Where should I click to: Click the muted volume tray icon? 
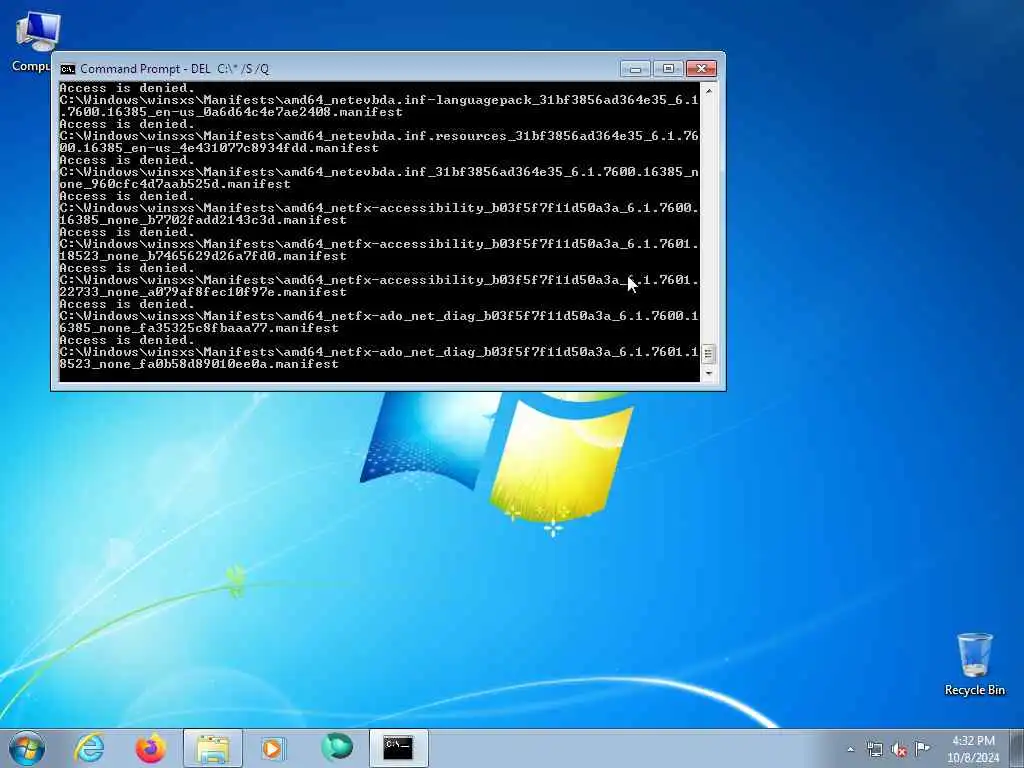click(x=899, y=749)
